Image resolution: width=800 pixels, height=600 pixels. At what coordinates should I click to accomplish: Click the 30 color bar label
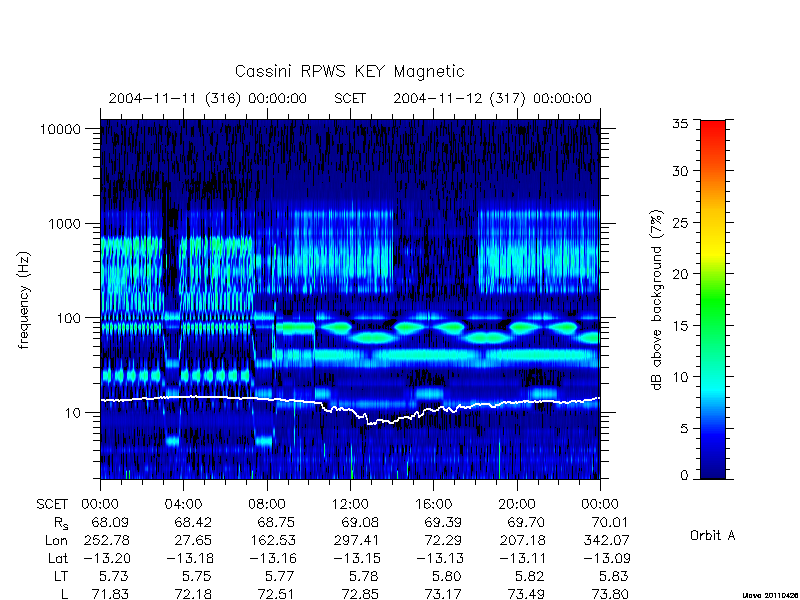click(x=680, y=171)
